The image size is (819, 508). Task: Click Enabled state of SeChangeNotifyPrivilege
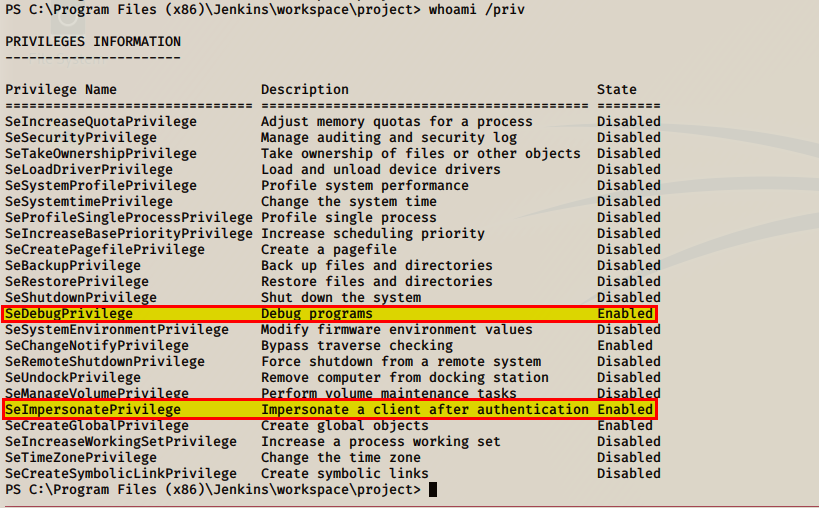click(x=625, y=345)
